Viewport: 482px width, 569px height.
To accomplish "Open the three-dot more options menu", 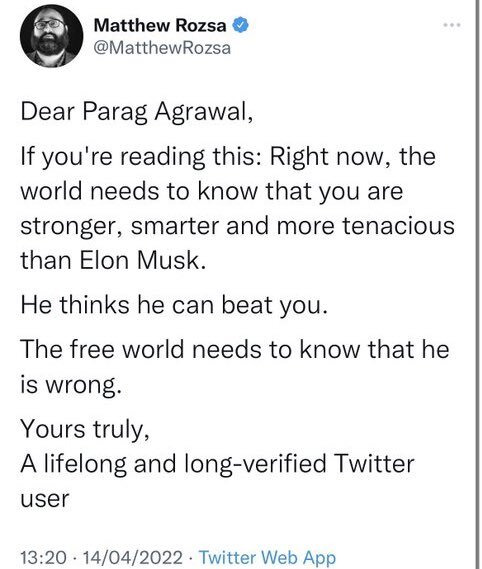I will coord(452,25).
